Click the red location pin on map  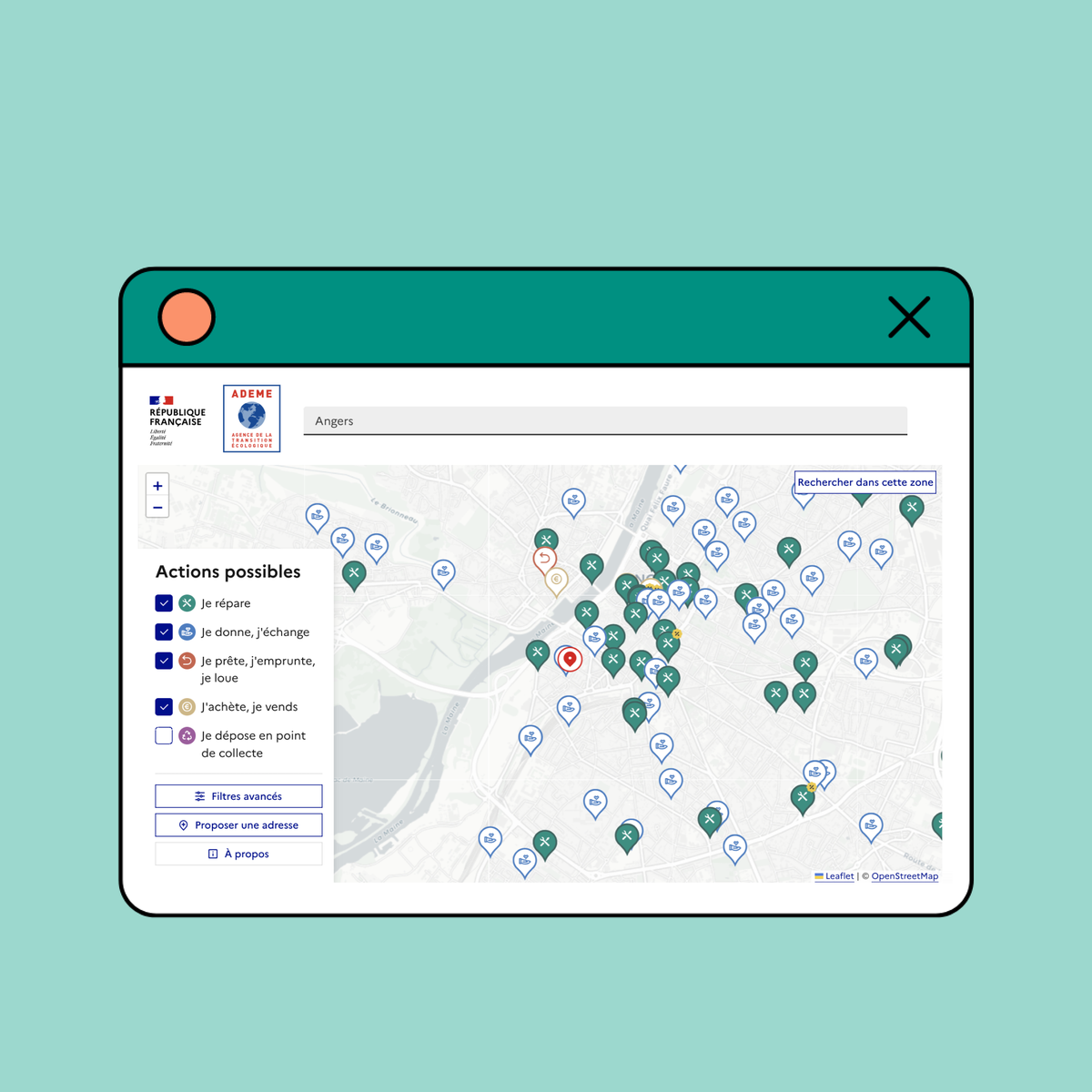[570, 659]
